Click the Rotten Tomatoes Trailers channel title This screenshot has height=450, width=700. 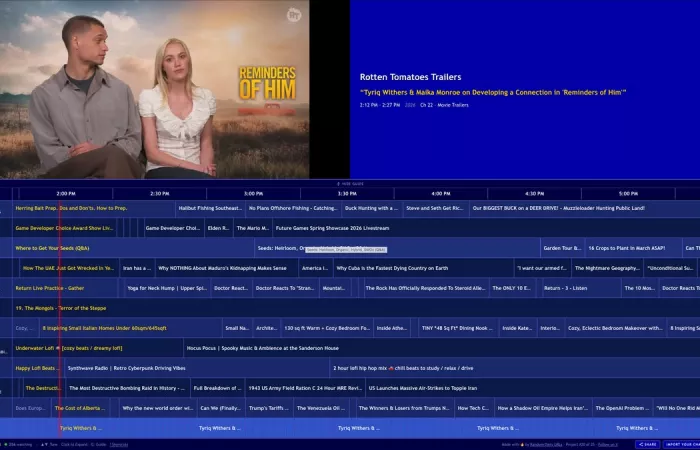point(410,77)
